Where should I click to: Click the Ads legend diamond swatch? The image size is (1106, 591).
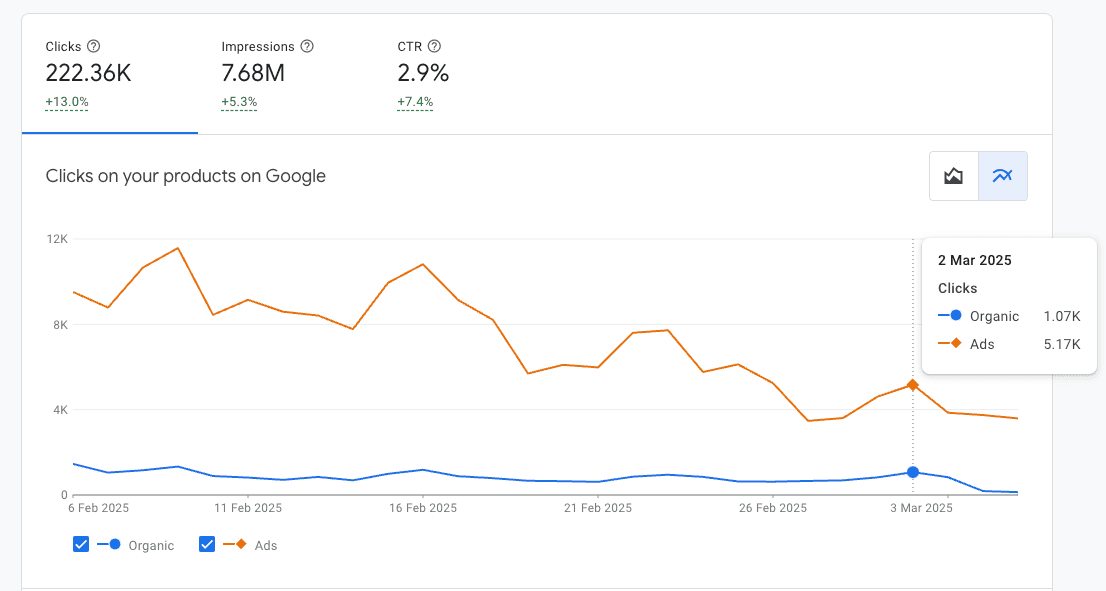pyautogui.click(x=241, y=544)
